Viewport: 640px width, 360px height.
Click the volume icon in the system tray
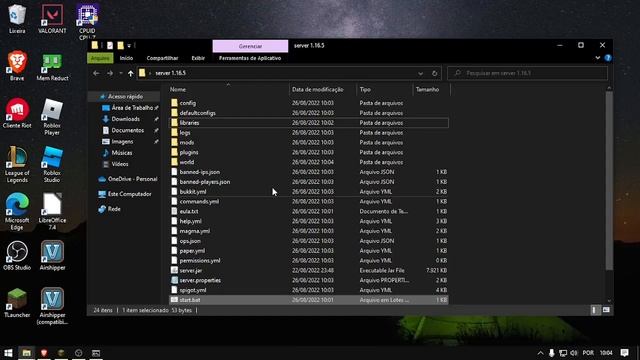point(574,353)
